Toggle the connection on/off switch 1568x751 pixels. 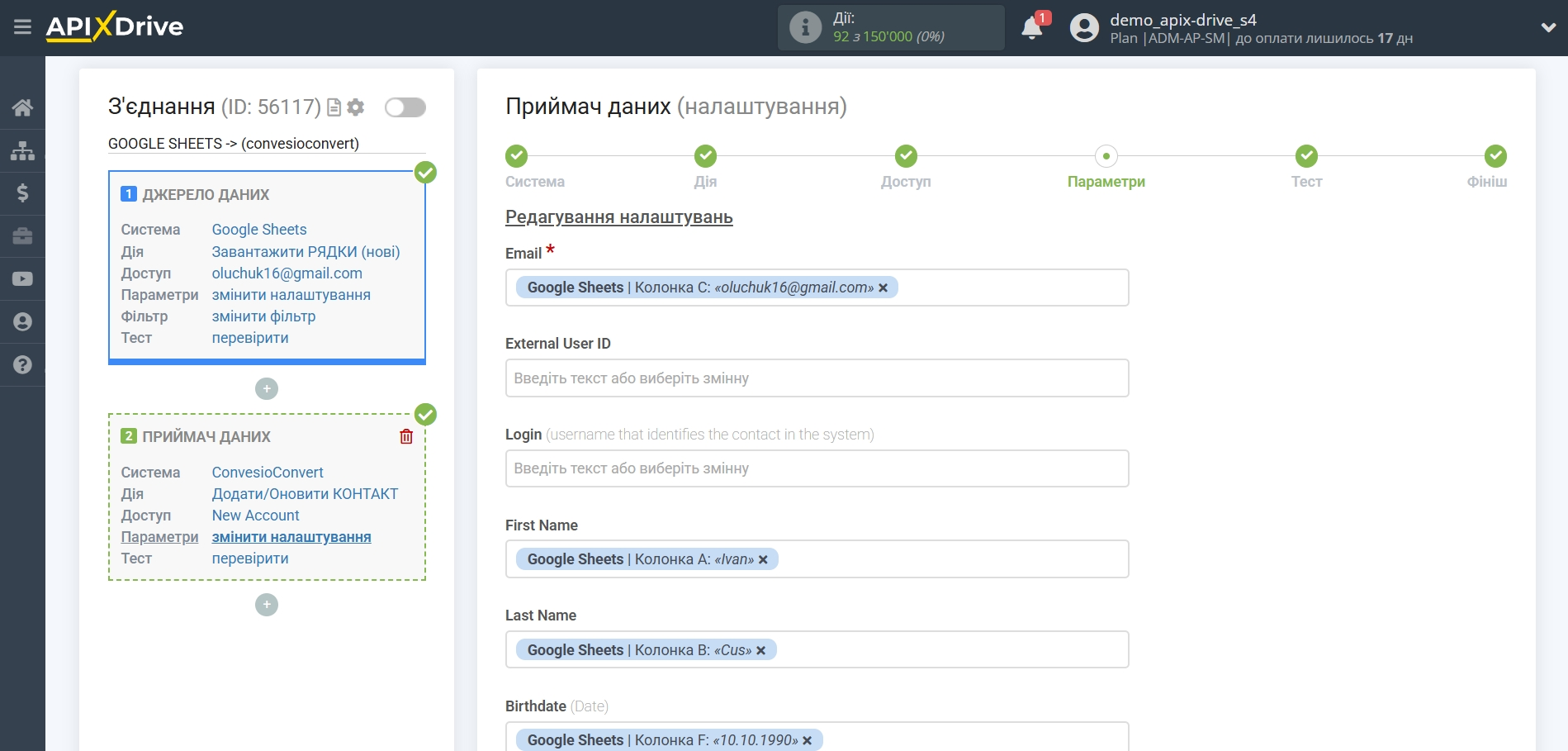click(x=405, y=107)
